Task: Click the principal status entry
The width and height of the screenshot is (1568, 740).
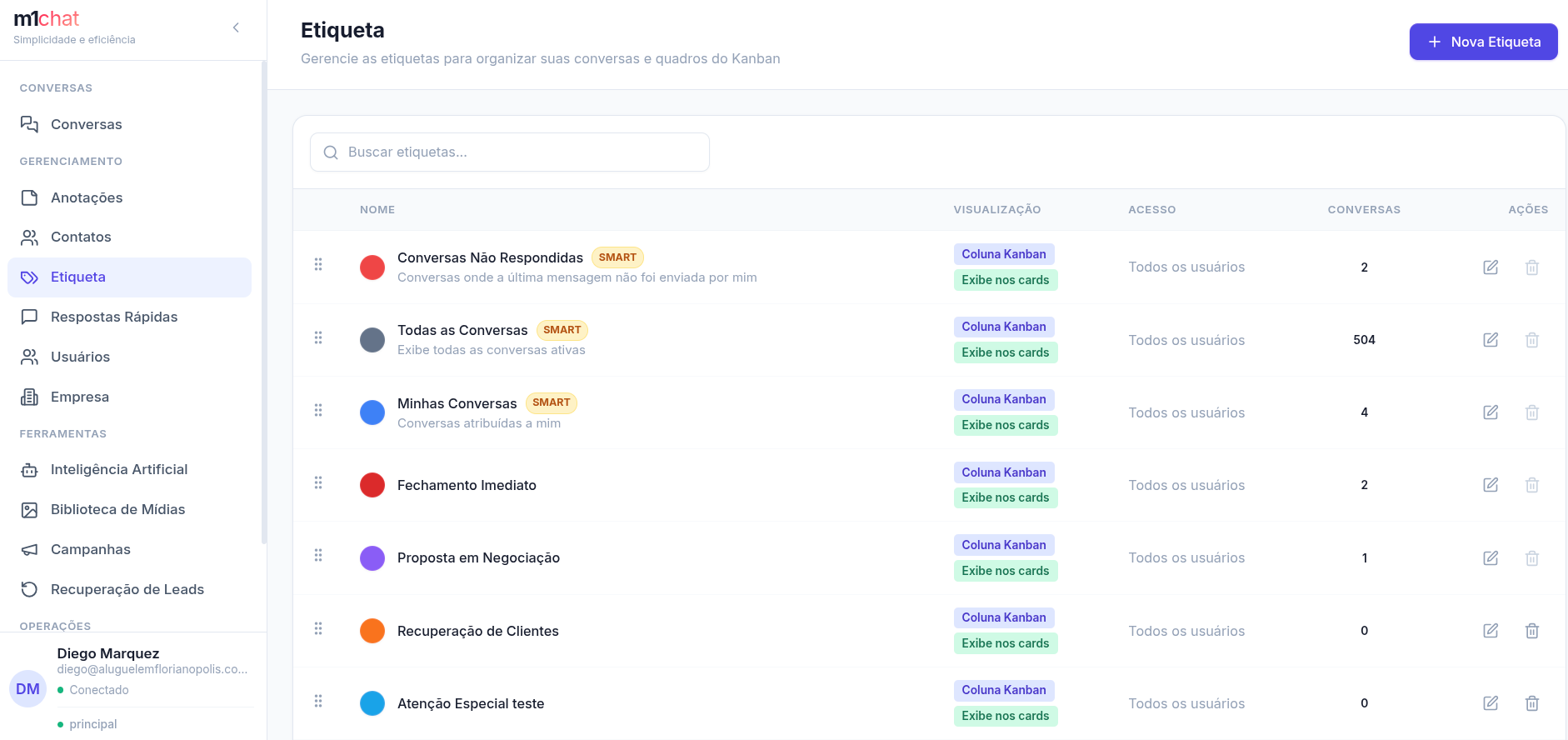Action: (x=87, y=724)
